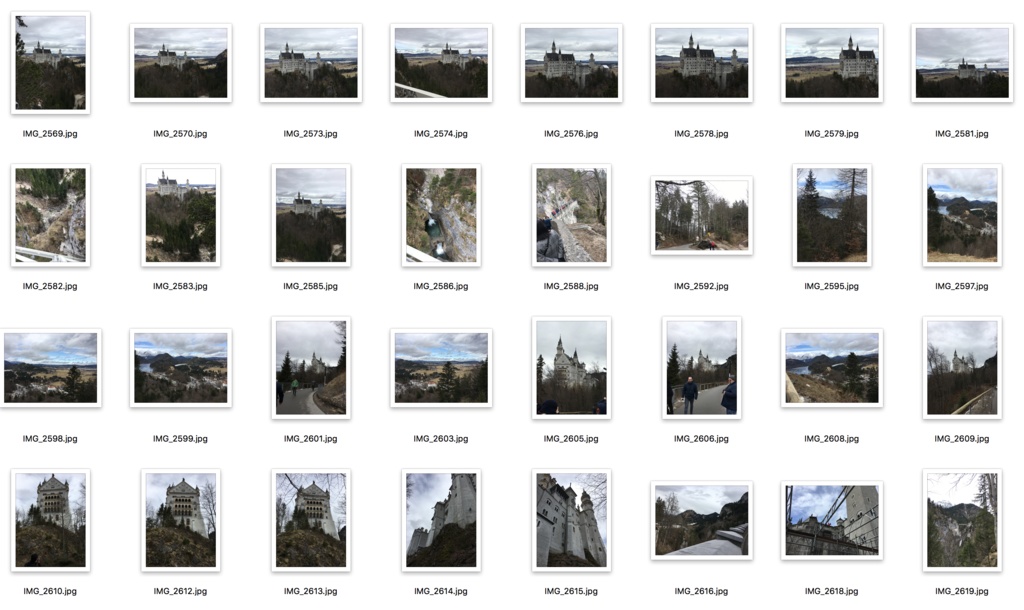This screenshot has width=1024, height=610.
Task: Select the IMG_2615.jpg thumbnail
Action: tap(571, 520)
